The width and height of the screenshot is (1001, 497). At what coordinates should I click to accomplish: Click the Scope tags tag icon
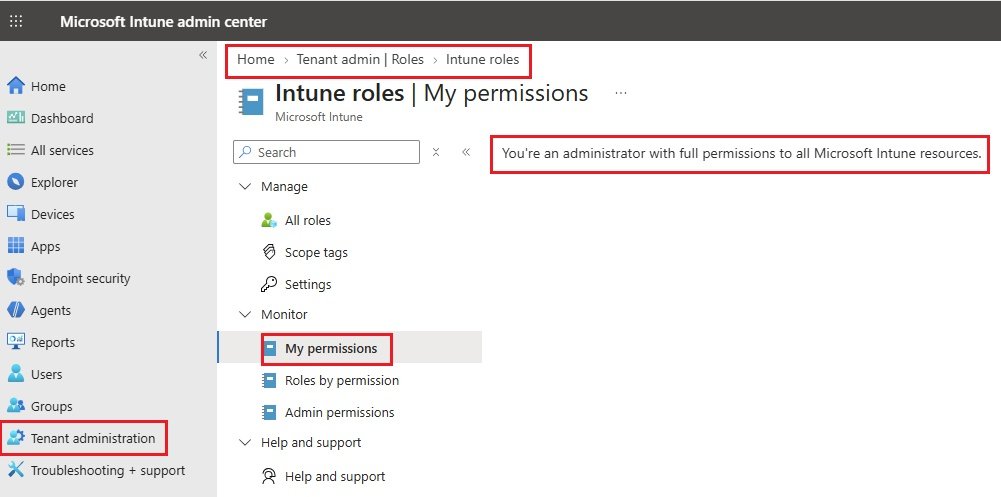click(x=269, y=252)
